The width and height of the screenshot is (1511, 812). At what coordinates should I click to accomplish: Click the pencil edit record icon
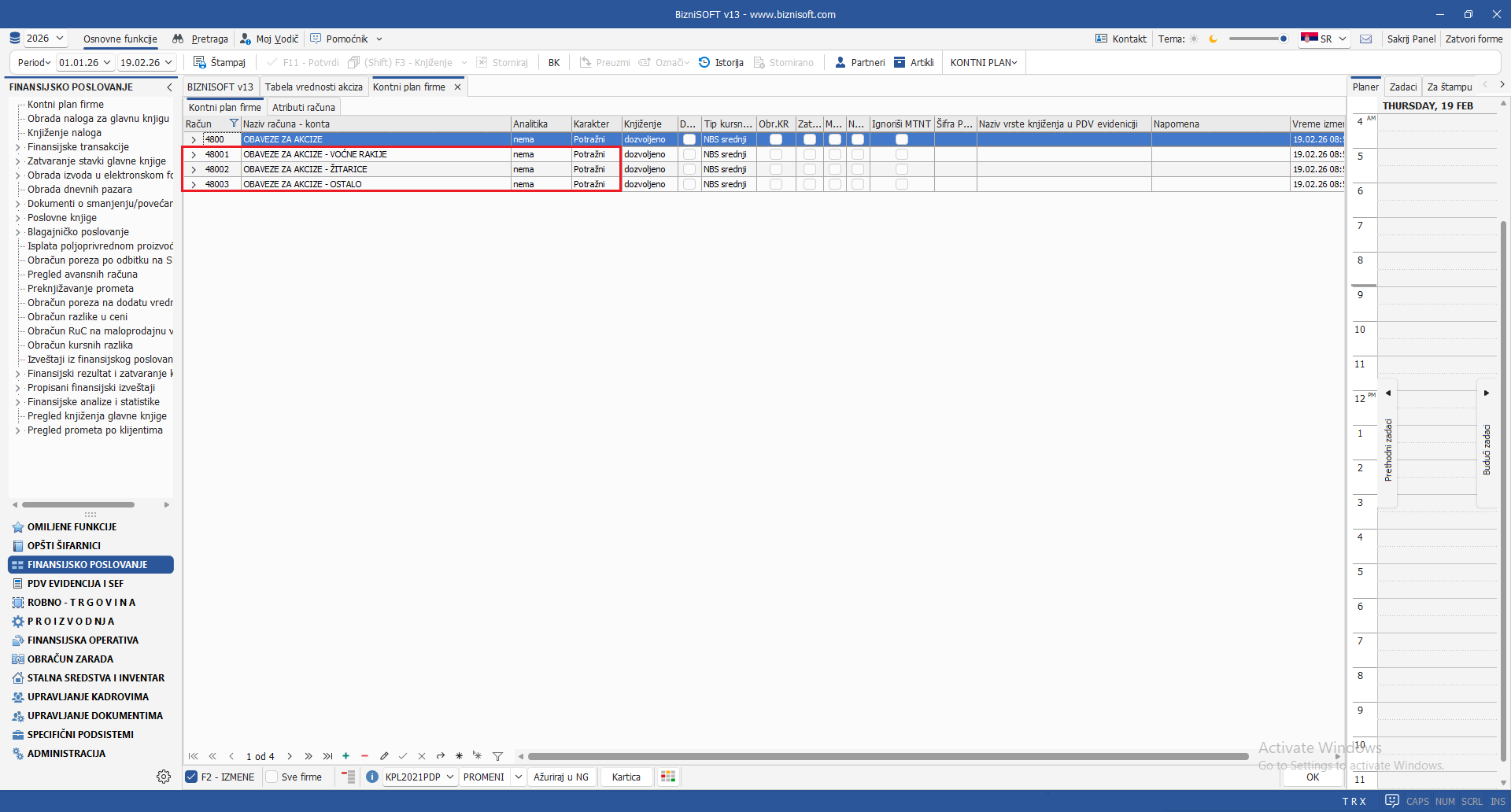(x=384, y=756)
